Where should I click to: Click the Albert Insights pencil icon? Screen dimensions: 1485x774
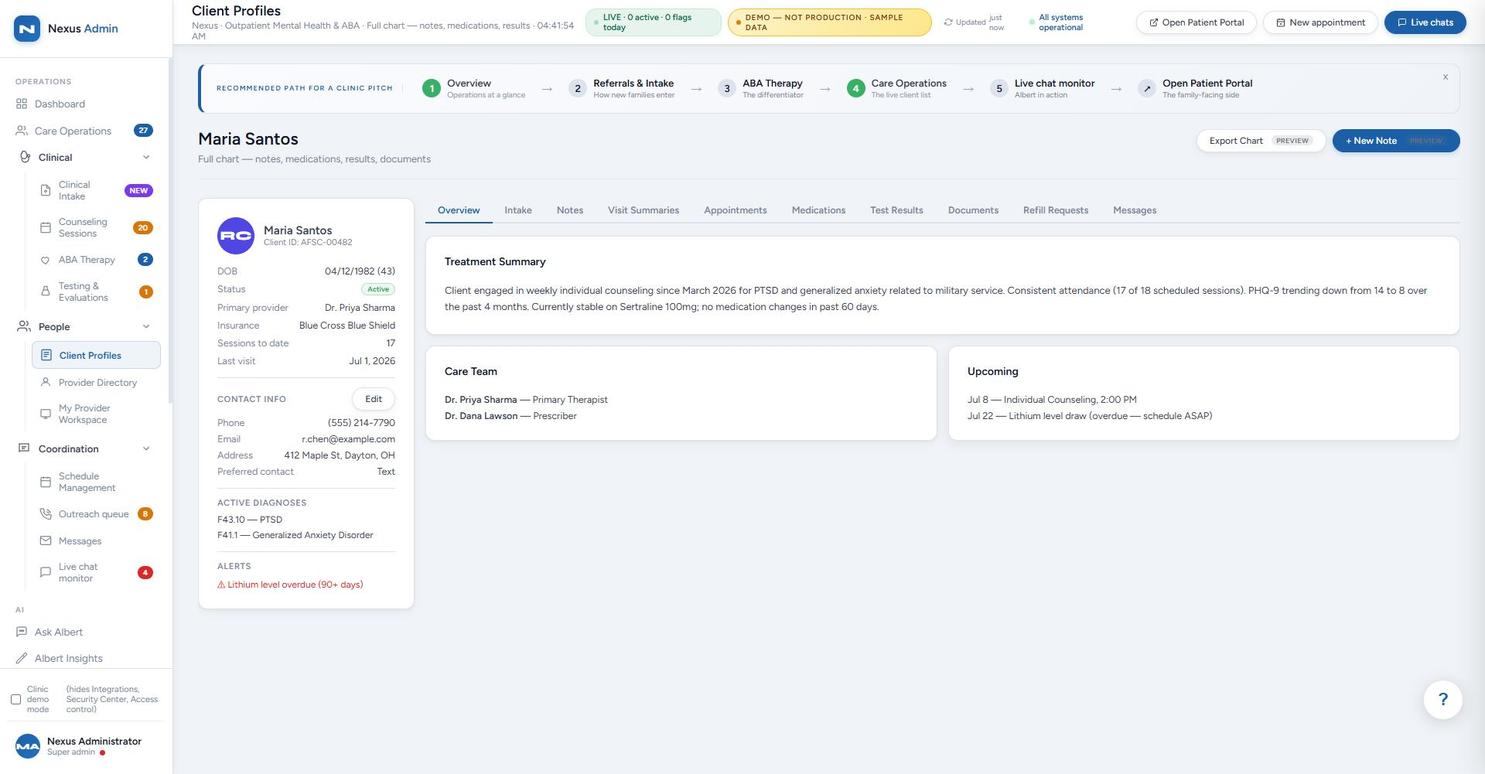[22, 658]
